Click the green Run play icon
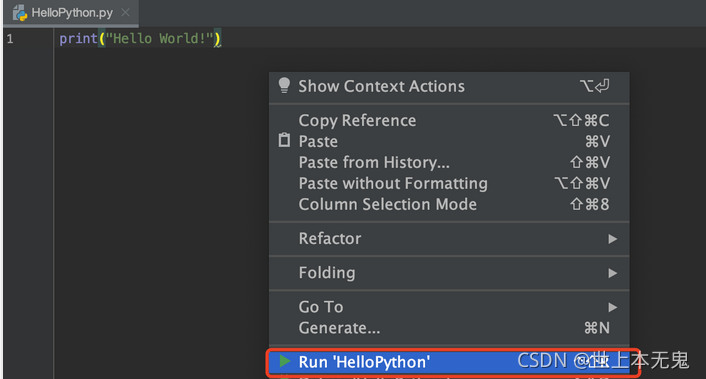This screenshot has width=706, height=379. tap(285, 361)
